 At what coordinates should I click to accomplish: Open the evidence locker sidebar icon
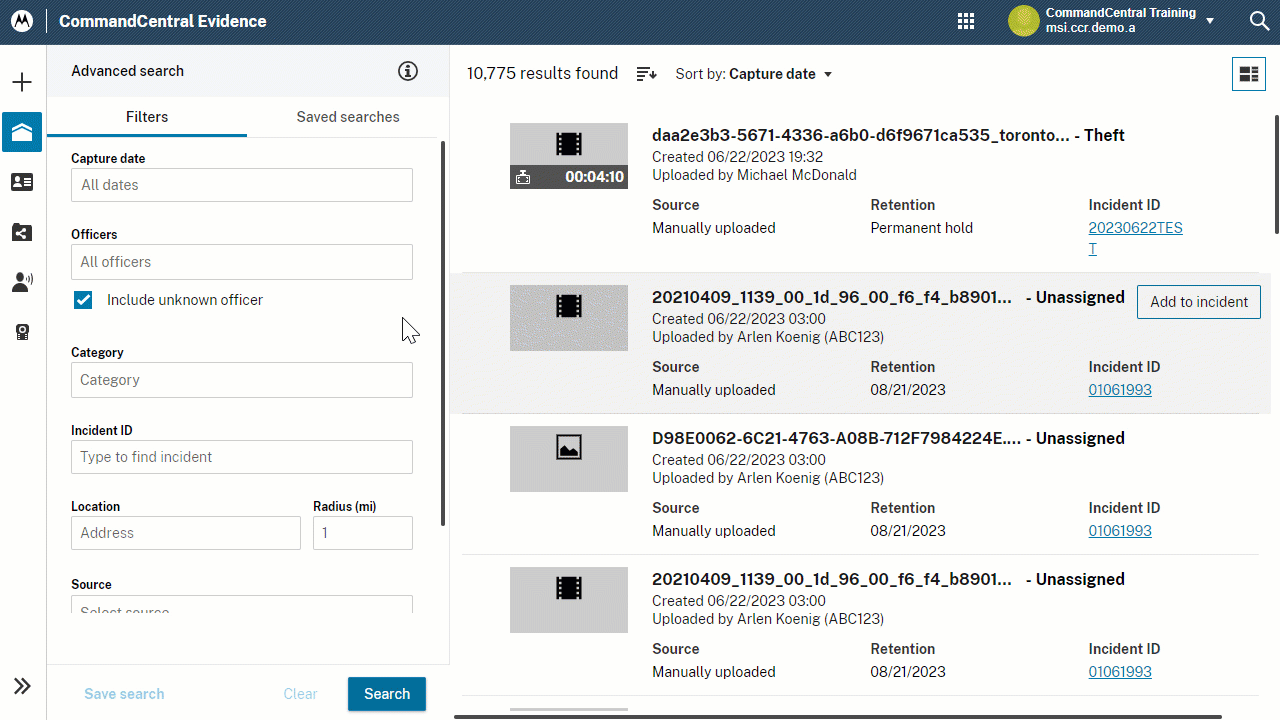point(22,132)
